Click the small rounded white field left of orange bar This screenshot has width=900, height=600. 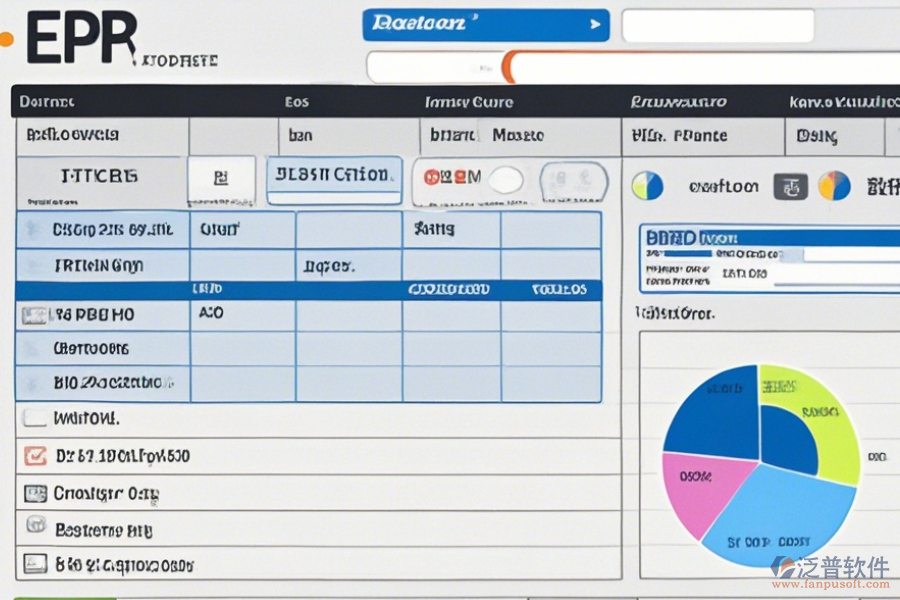pos(435,67)
